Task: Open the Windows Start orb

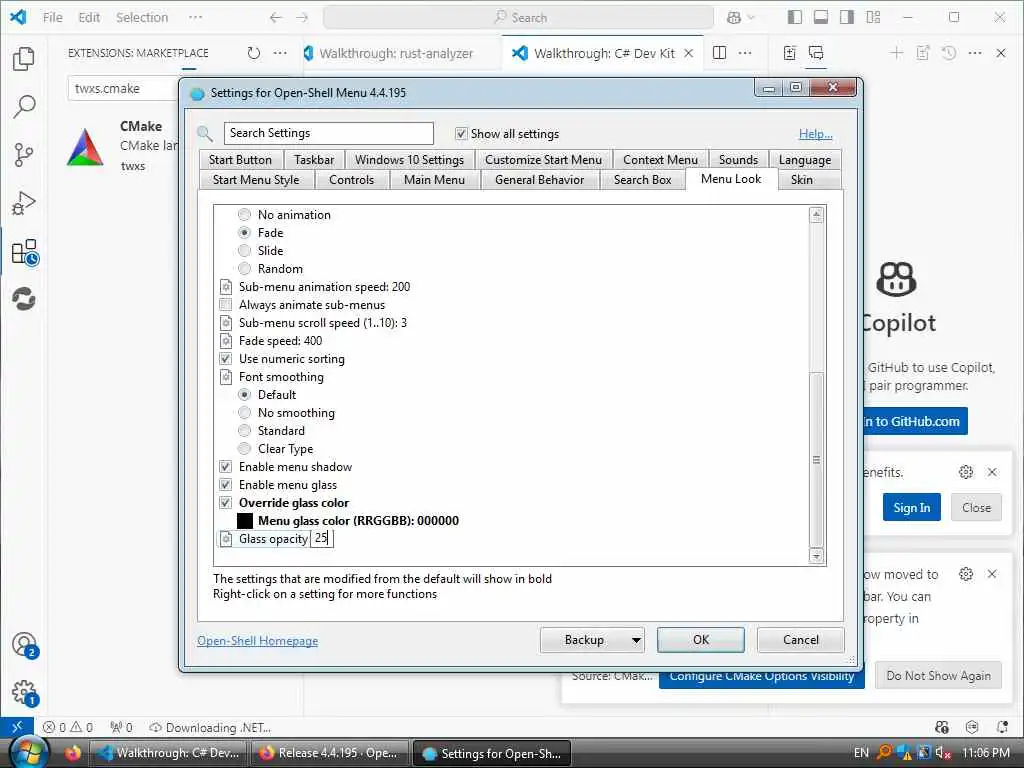Action: 29,753
